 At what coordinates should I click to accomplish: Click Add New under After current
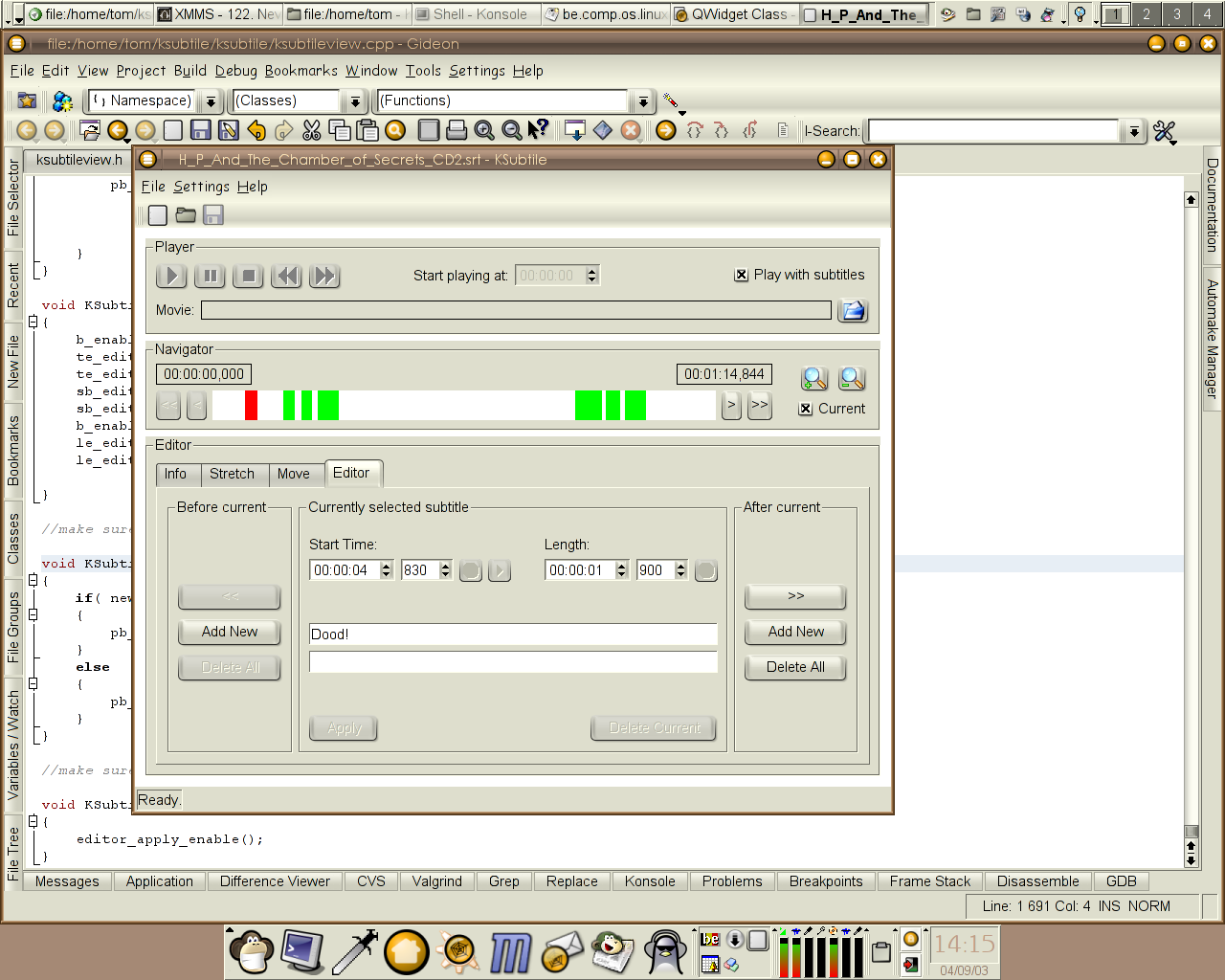tap(795, 632)
